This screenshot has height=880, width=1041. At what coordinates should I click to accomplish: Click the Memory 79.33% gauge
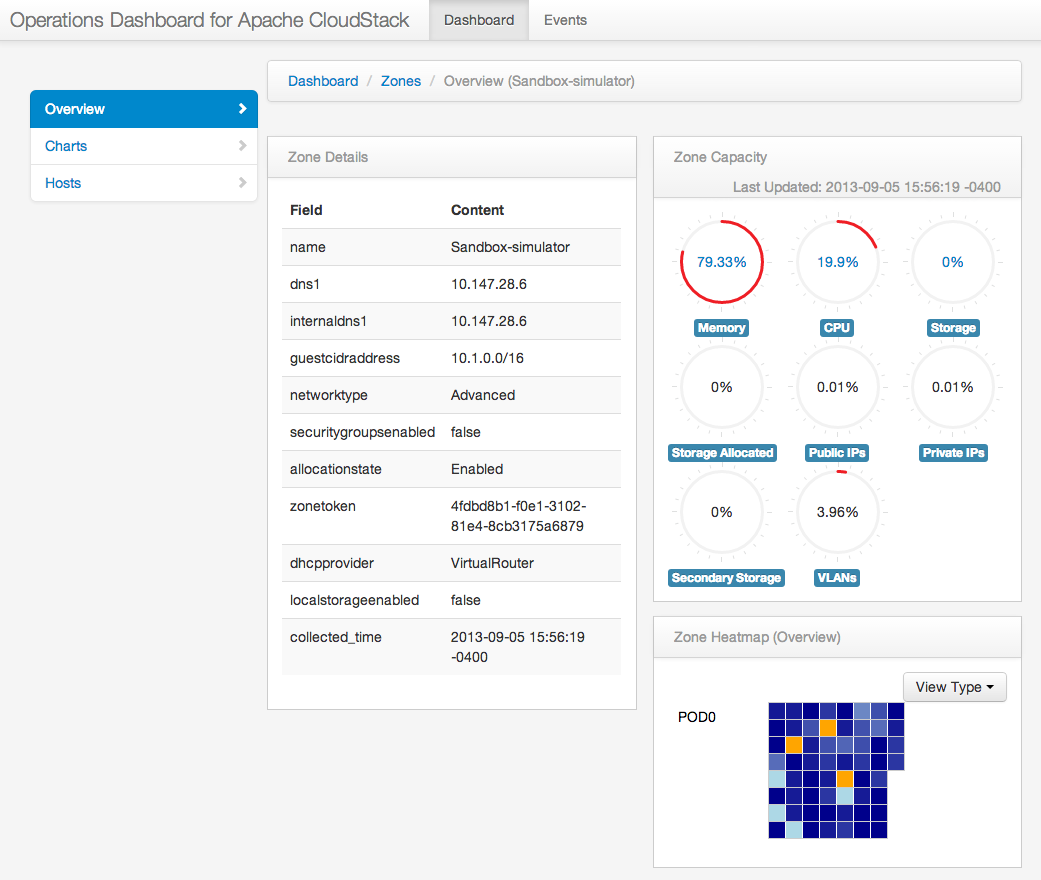722,262
